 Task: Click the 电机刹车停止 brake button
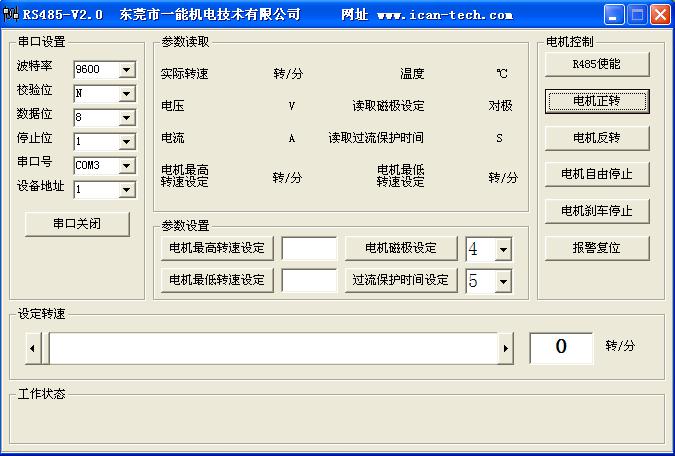point(597,211)
